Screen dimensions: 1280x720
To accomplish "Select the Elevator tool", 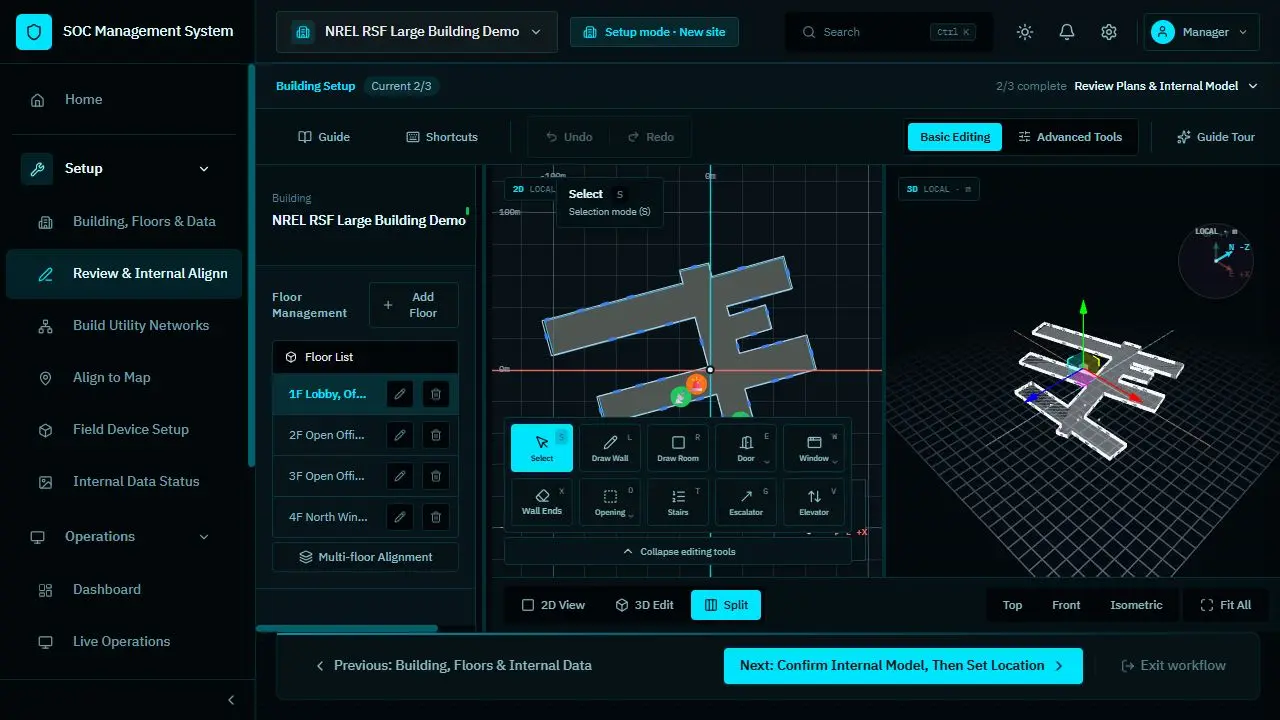I will click(x=814, y=502).
